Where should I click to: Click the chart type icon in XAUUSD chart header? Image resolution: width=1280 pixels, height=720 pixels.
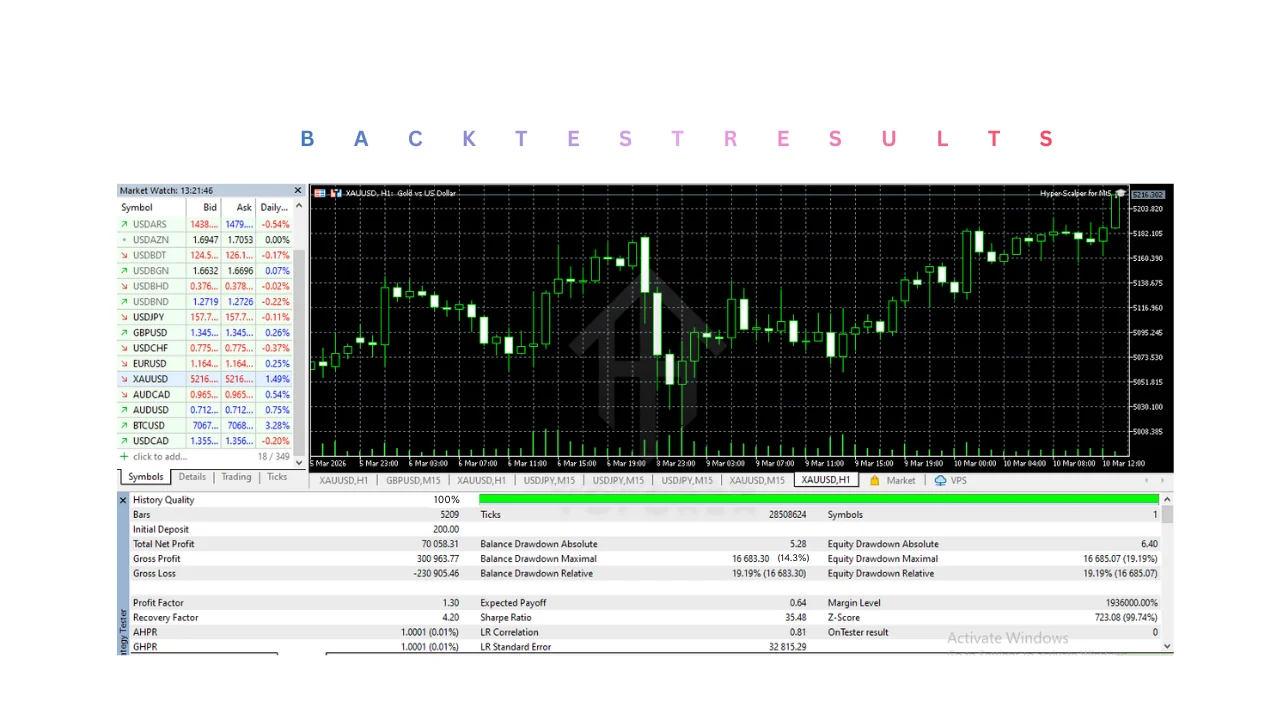[336, 193]
